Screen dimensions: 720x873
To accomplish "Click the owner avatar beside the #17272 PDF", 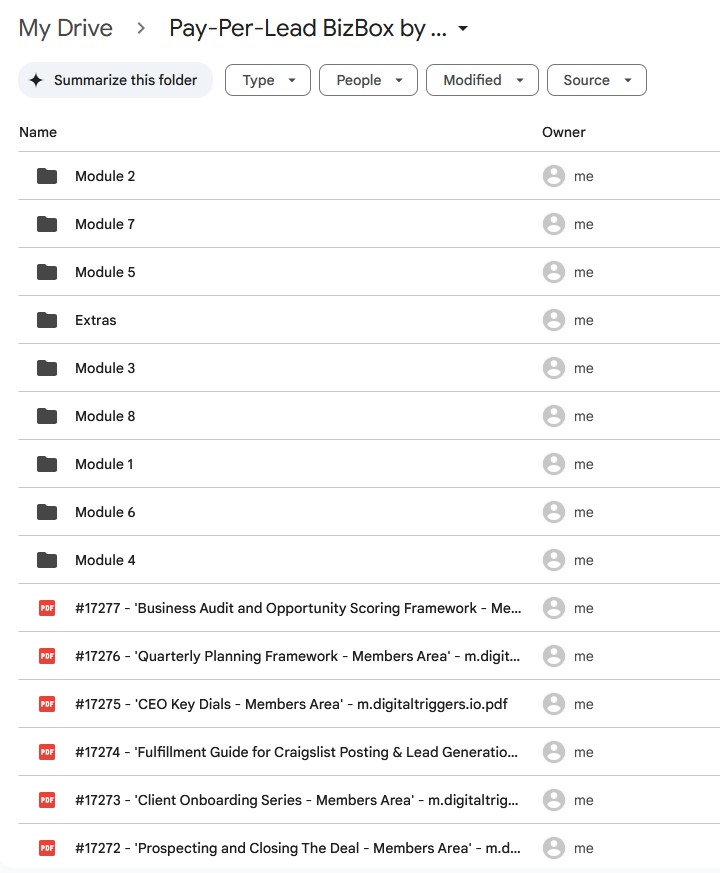I will [x=554, y=848].
